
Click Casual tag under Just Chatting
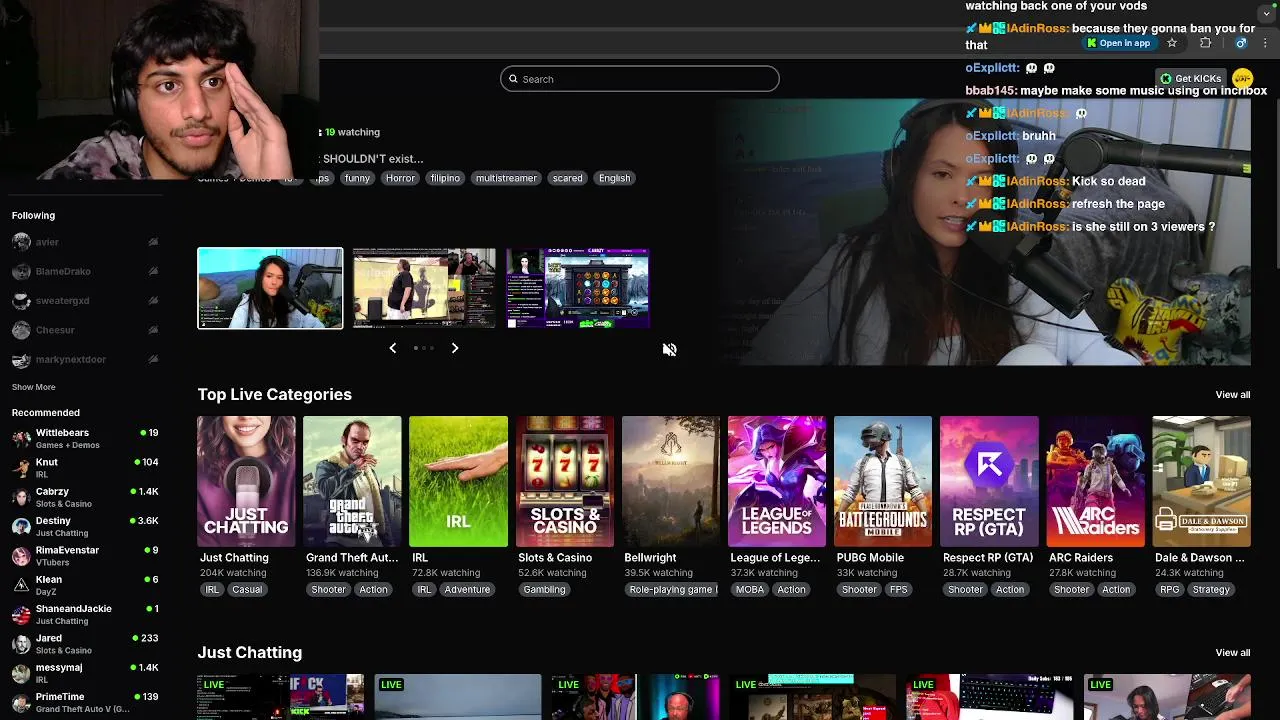pyautogui.click(x=247, y=590)
